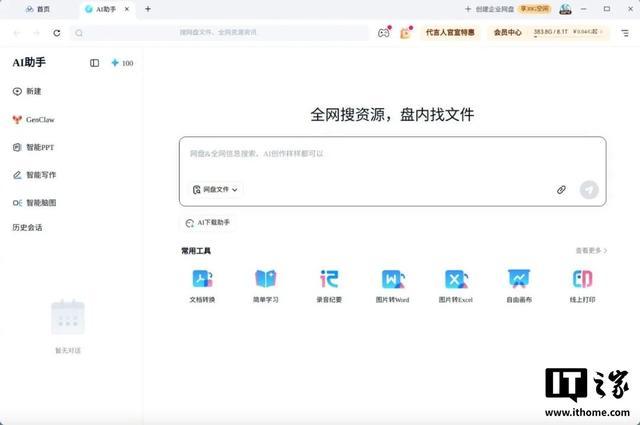Open the 图片转Word tool
Viewport: 640px width, 425px height.
(x=392, y=286)
